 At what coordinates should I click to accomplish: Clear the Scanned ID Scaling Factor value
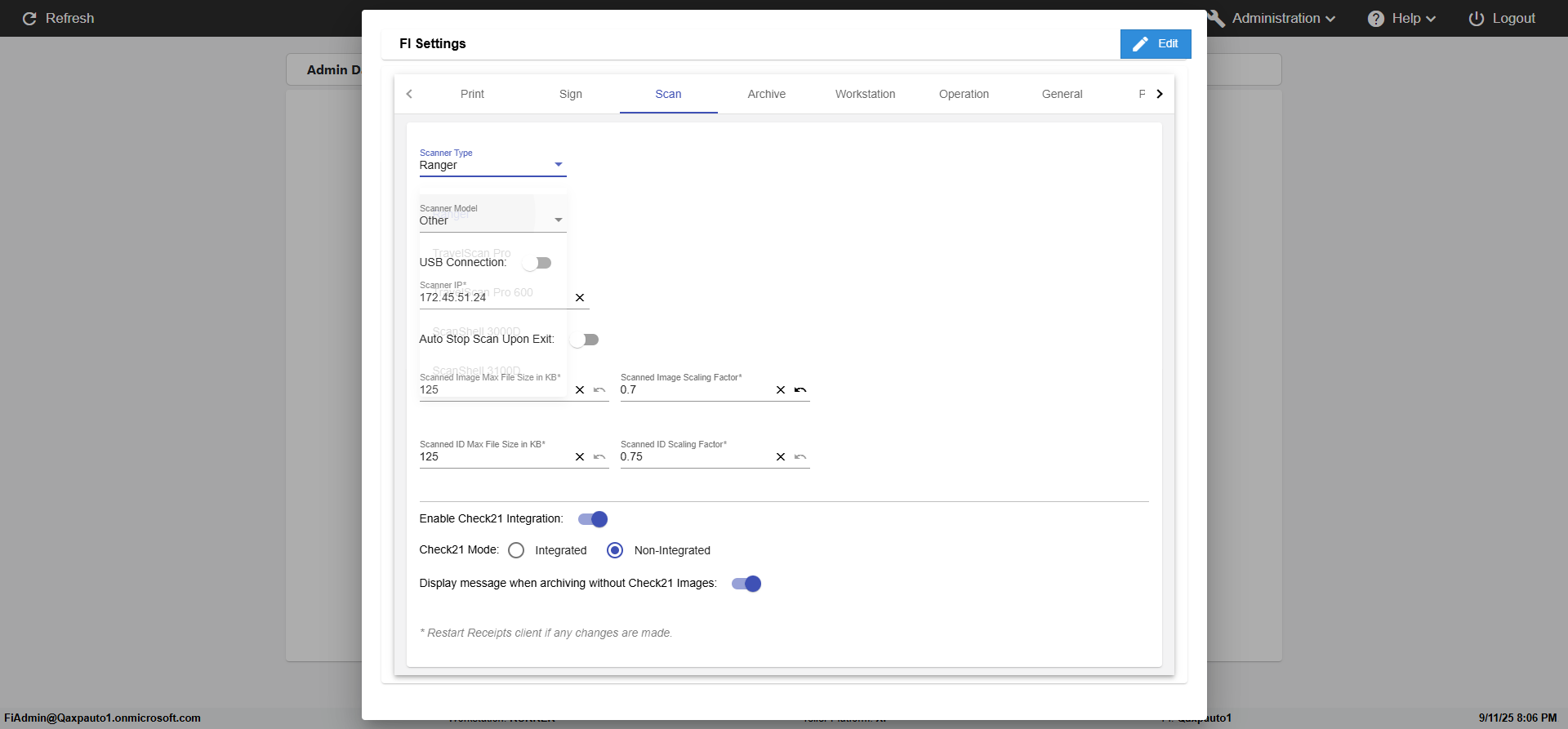pyautogui.click(x=781, y=457)
